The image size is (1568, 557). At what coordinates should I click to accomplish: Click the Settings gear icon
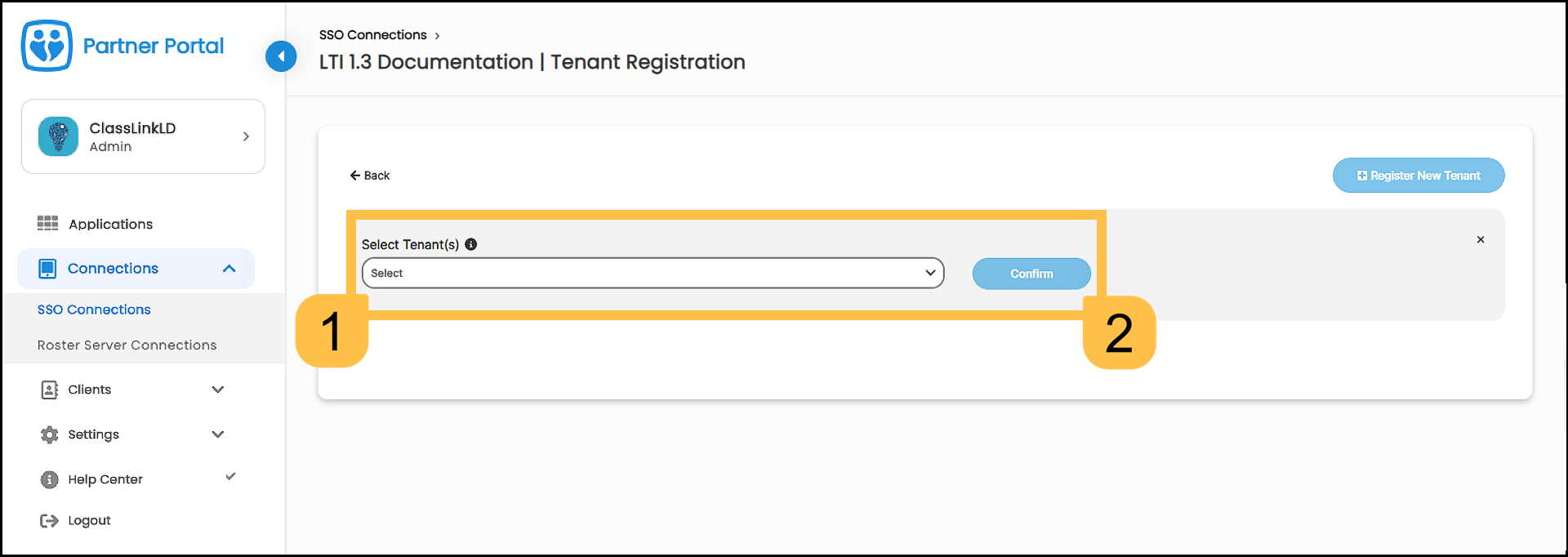pos(49,434)
